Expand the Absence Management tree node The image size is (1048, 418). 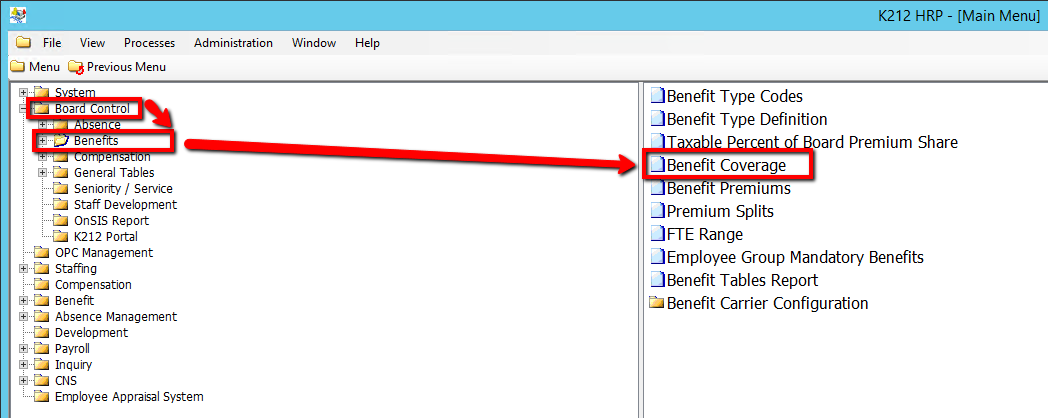tap(24, 317)
